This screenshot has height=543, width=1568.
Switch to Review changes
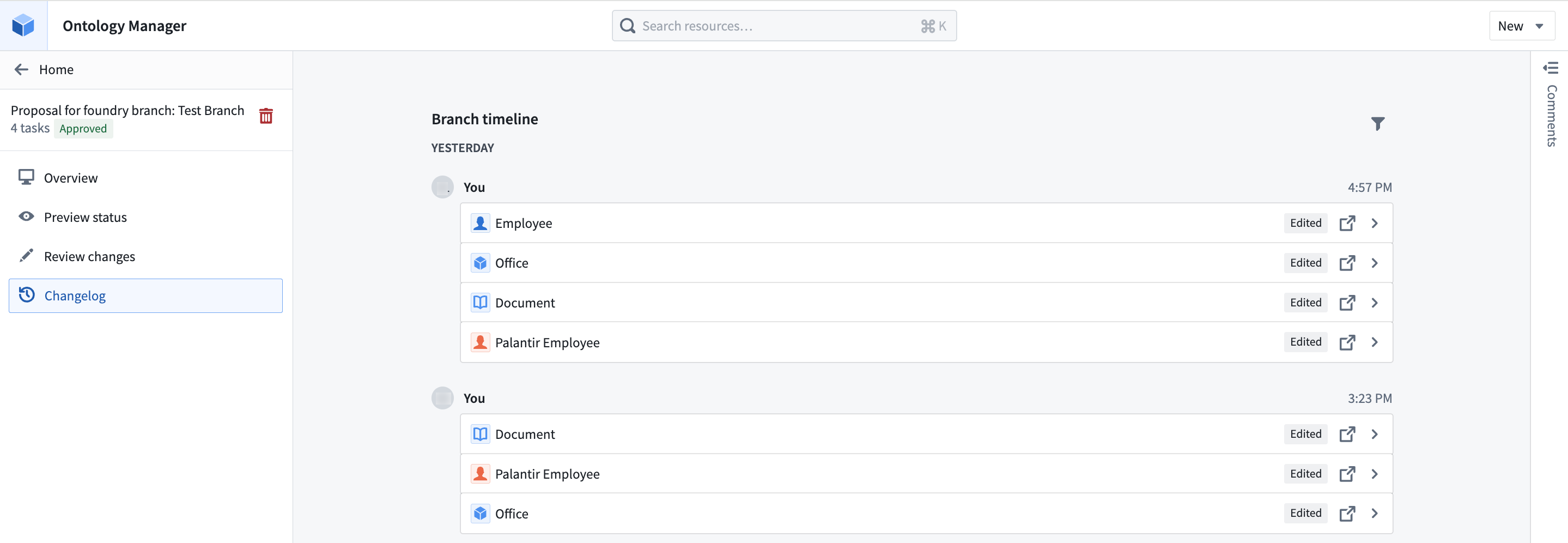[89, 257]
